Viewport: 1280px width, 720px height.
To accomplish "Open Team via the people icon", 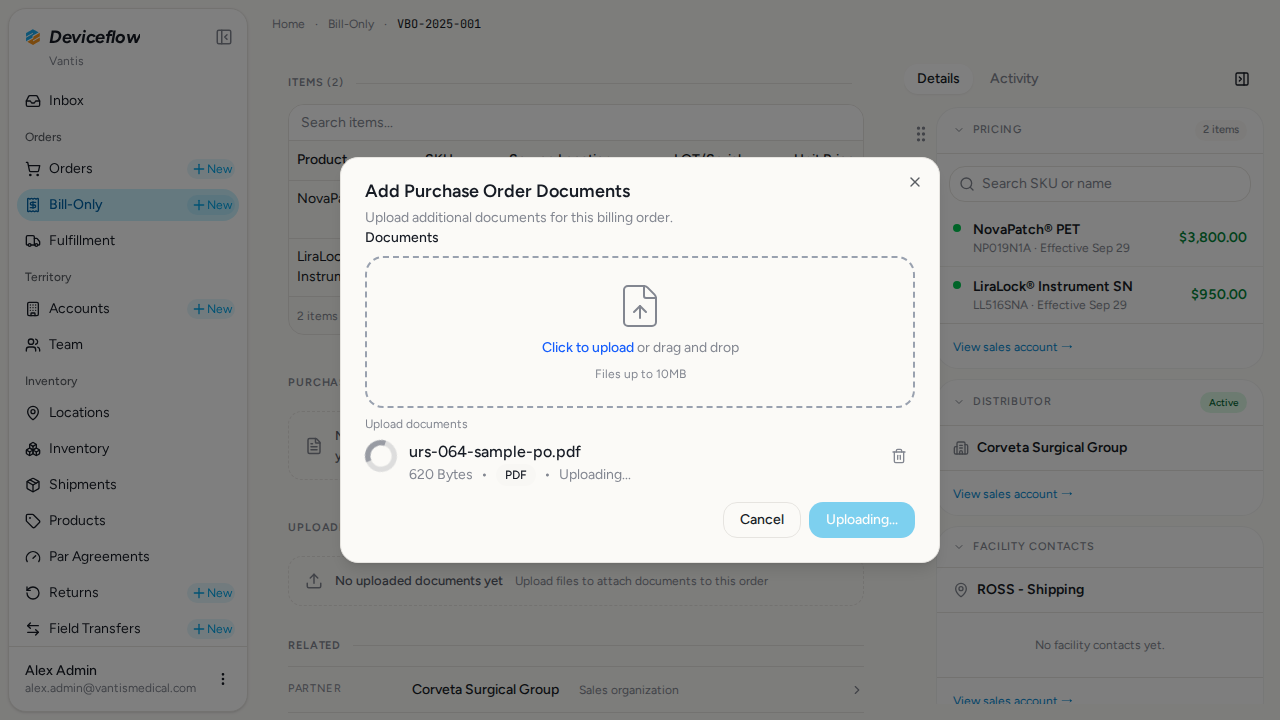I will point(33,345).
